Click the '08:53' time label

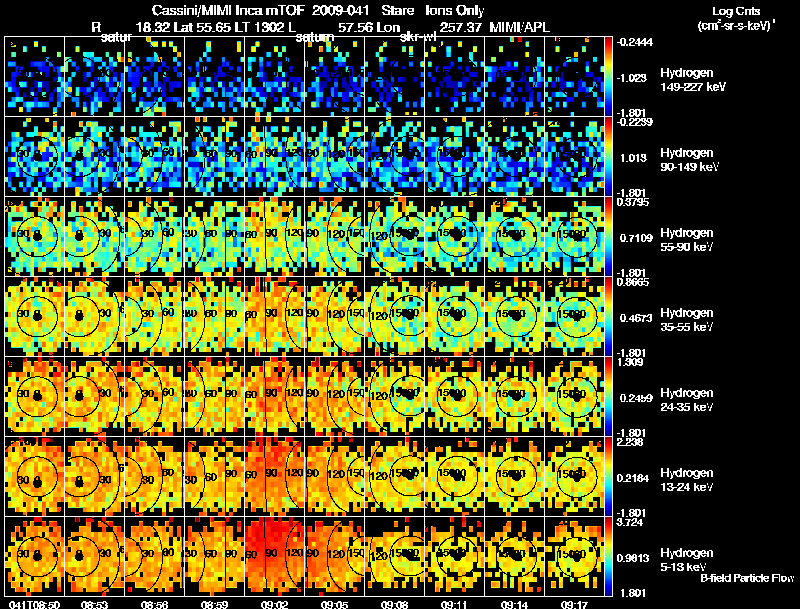pyautogui.click(x=94, y=604)
